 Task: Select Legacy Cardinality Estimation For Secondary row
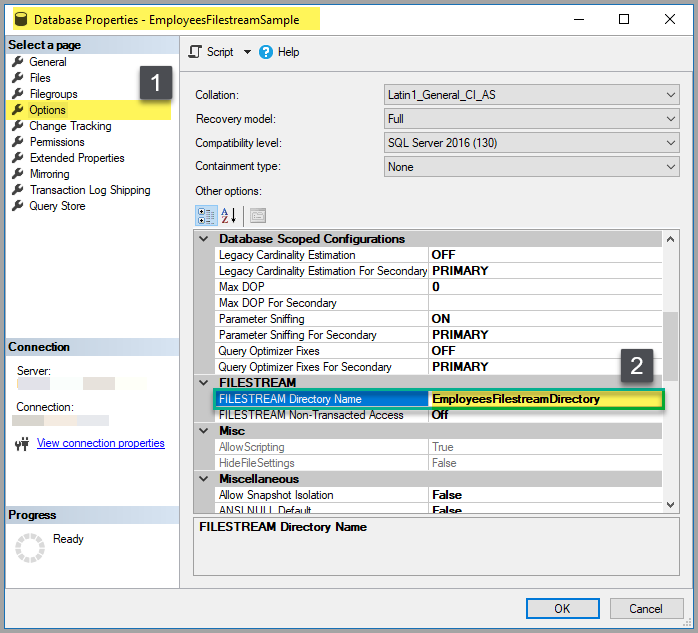pos(438,271)
